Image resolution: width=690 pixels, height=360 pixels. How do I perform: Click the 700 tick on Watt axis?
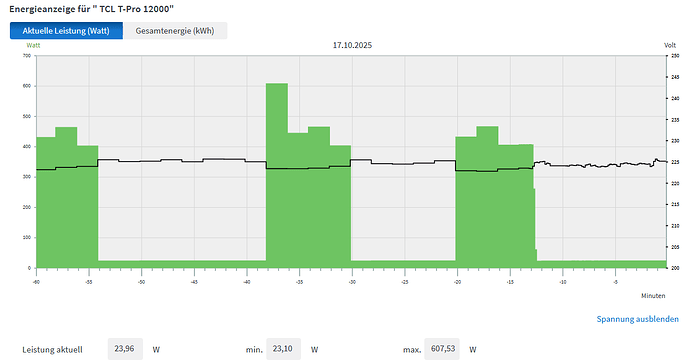27,56
